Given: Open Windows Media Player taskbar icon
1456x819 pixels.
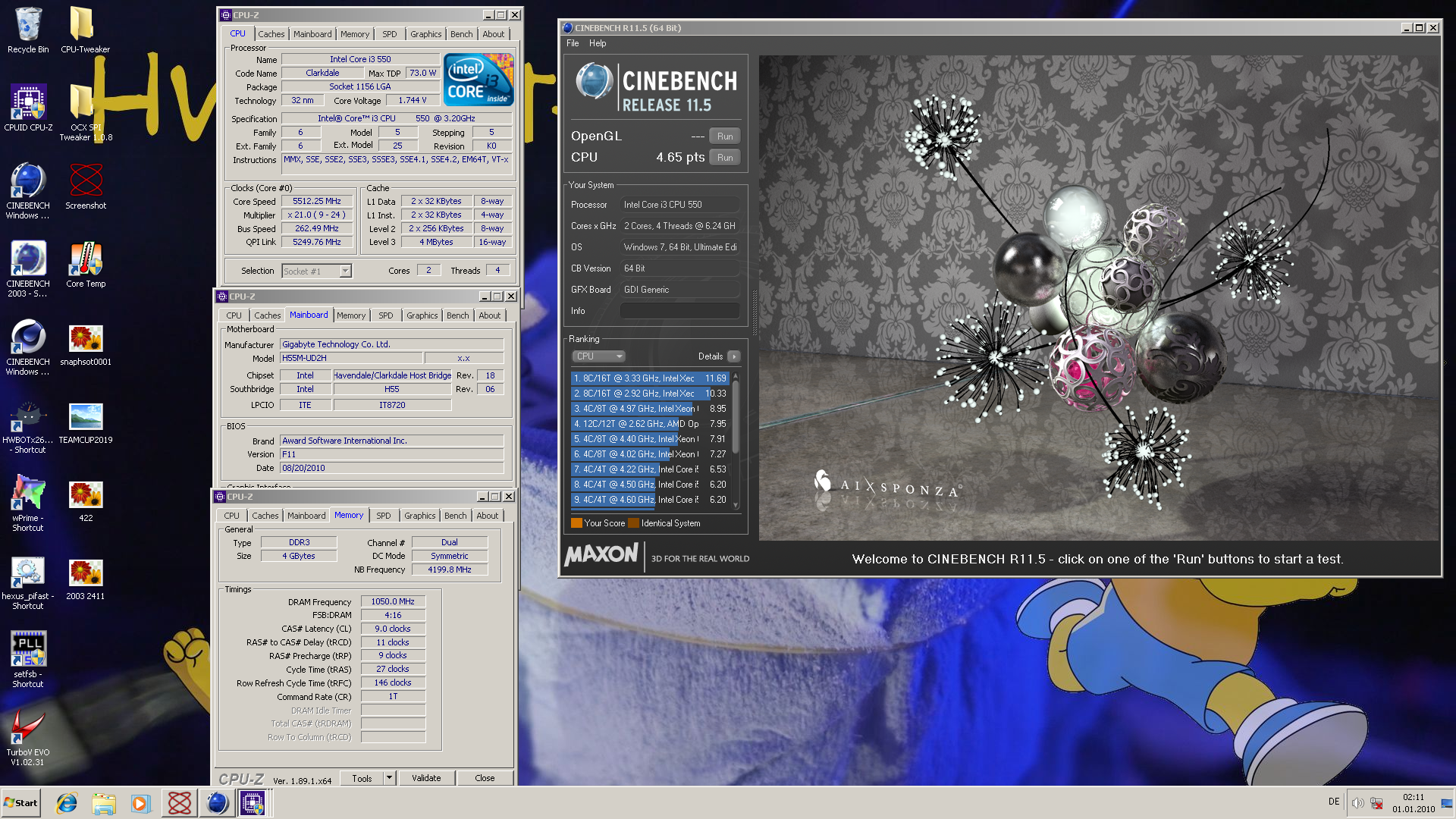Looking at the screenshot, I should [x=140, y=803].
